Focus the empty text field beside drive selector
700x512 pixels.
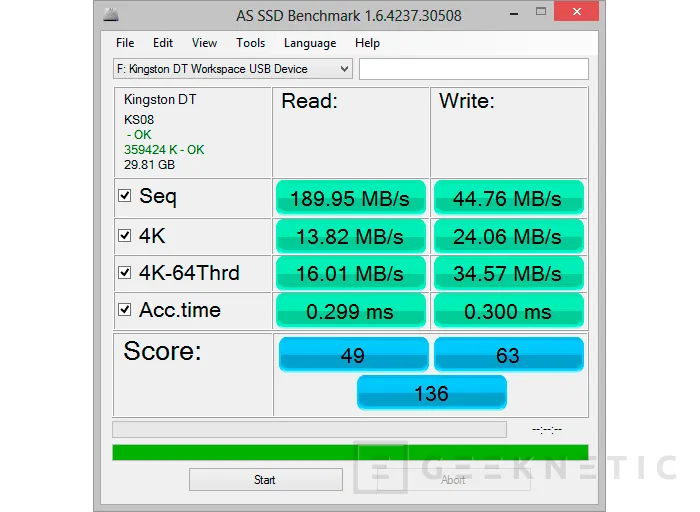pyautogui.click(x=473, y=69)
